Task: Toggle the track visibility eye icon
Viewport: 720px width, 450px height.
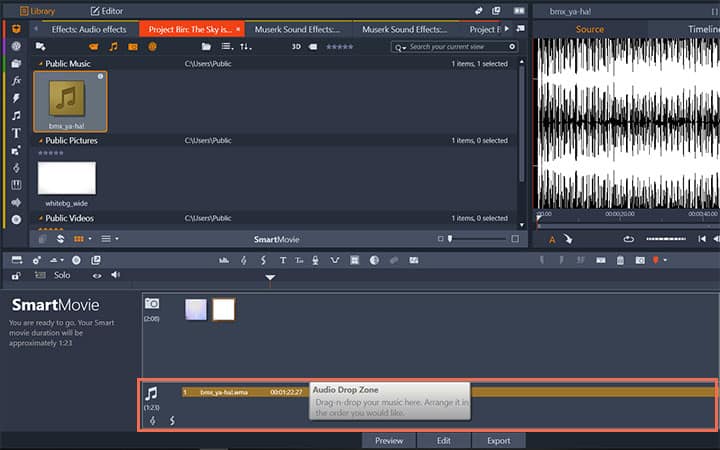Action: (x=97, y=275)
